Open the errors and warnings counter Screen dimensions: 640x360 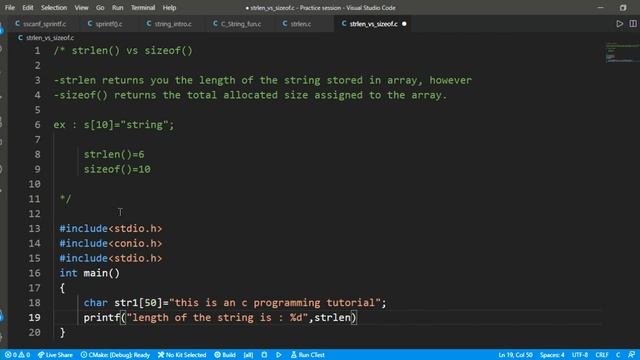17,355
